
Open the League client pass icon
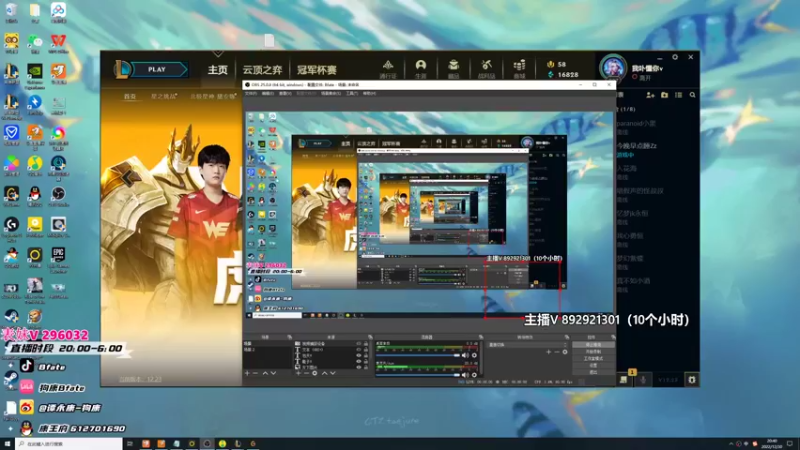[x=388, y=65]
